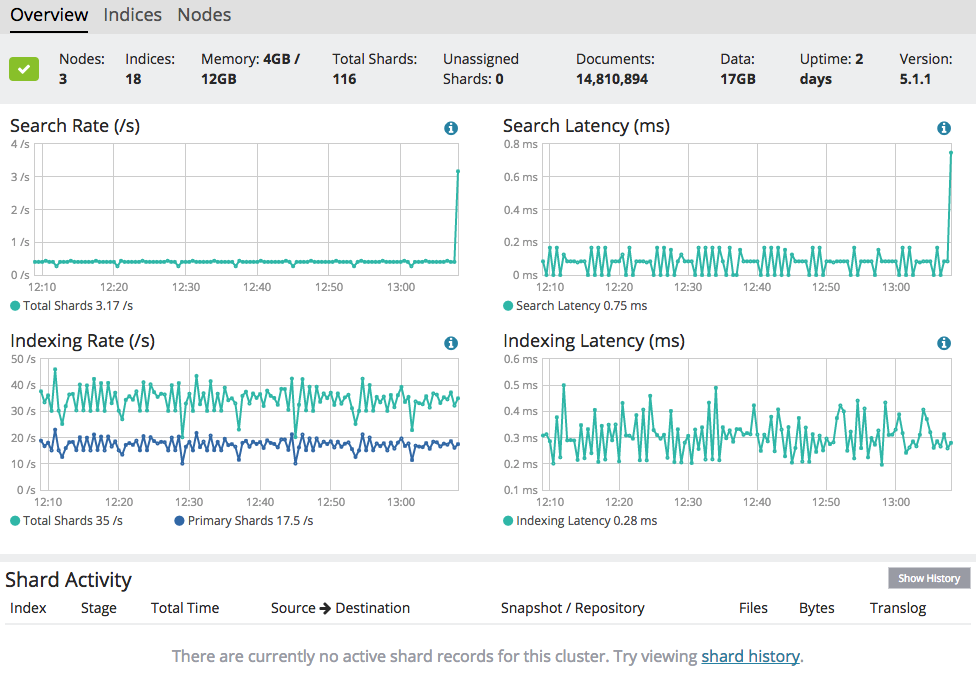The width and height of the screenshot is (976, 685).
Task: Click the Indexing Latency info icon
Action: (x=944, y=343)
